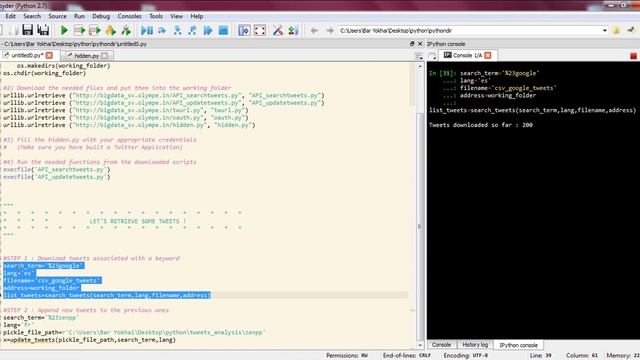
Task: Close the hidden.py tab
Action: (104, 56)
